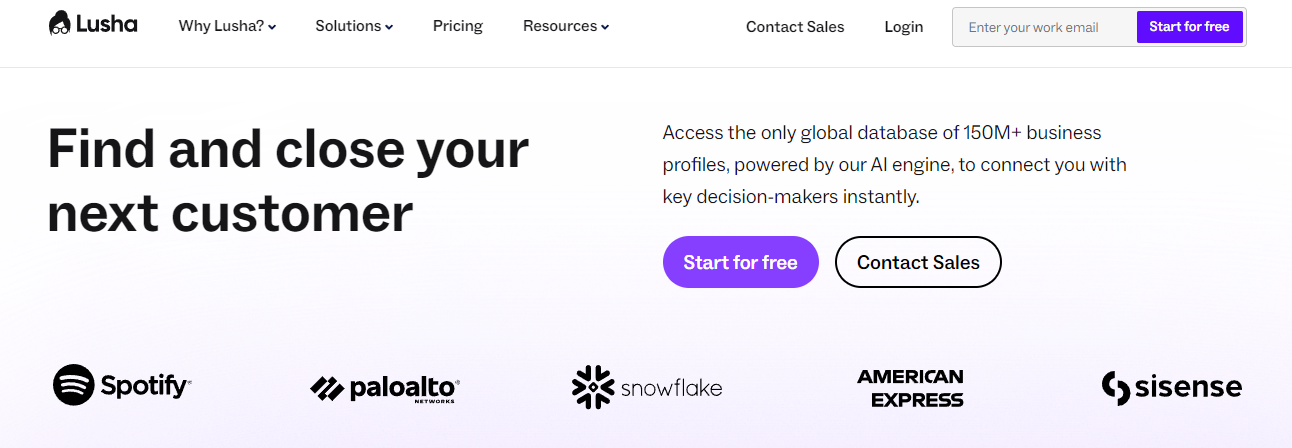
Task: Expand the Resources dropdown menu
Action: coord(565,27)
